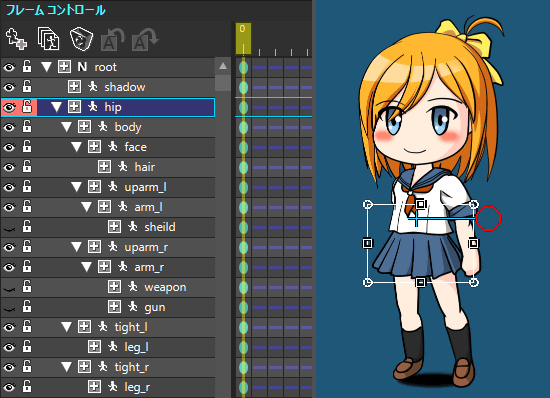
Task: Collapse the face tree node
Action: pyautogui.click(x=76, y=147)
